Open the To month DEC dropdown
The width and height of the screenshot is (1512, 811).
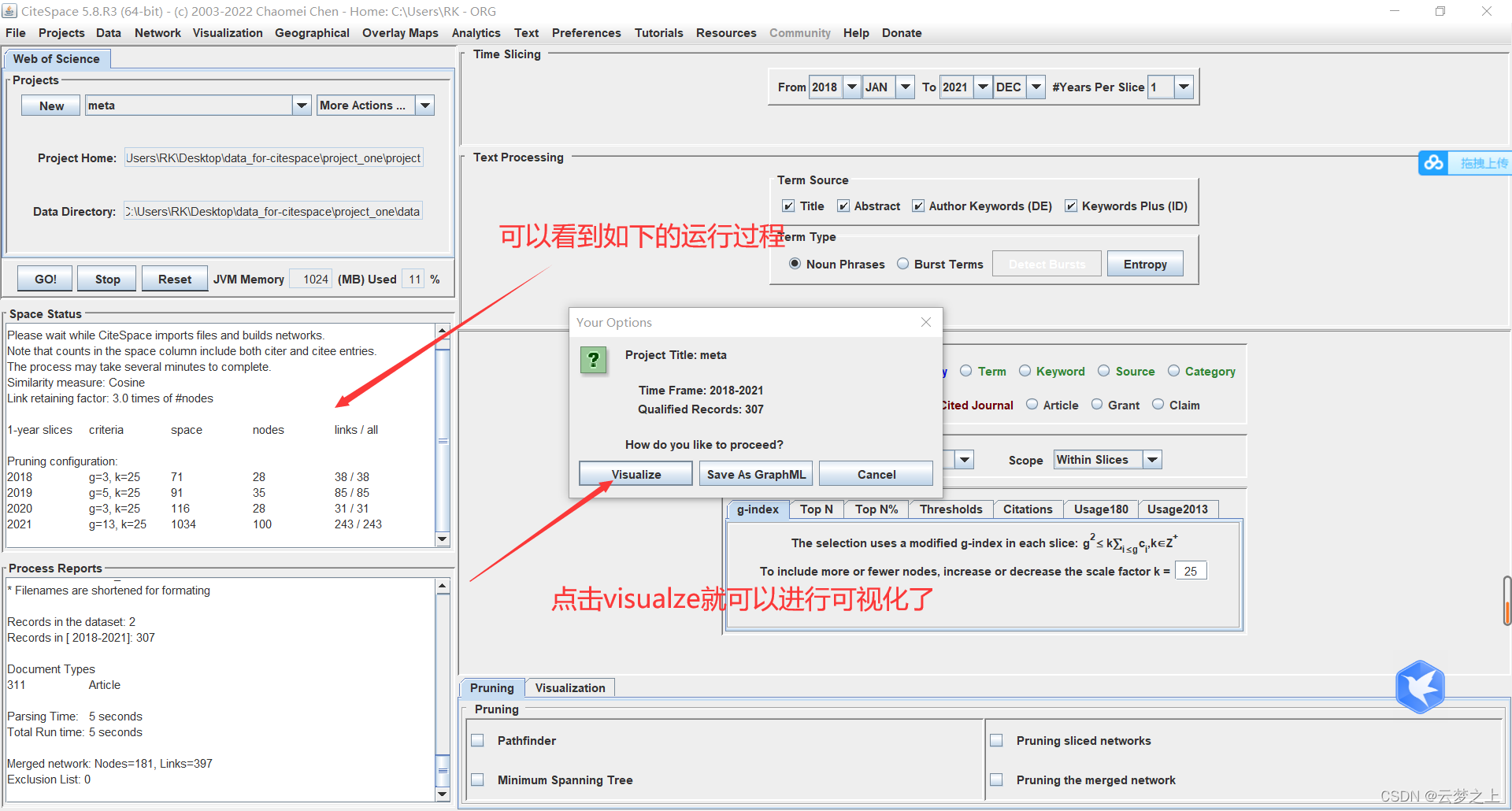[x=1036, y=87]
